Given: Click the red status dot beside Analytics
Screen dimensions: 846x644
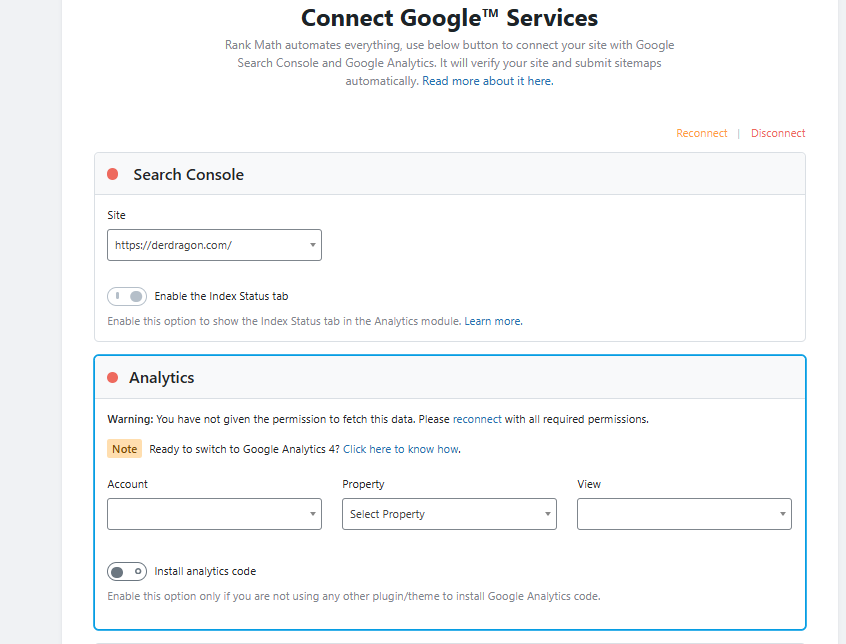Looking at the screenshot, I should click(112, 377).
